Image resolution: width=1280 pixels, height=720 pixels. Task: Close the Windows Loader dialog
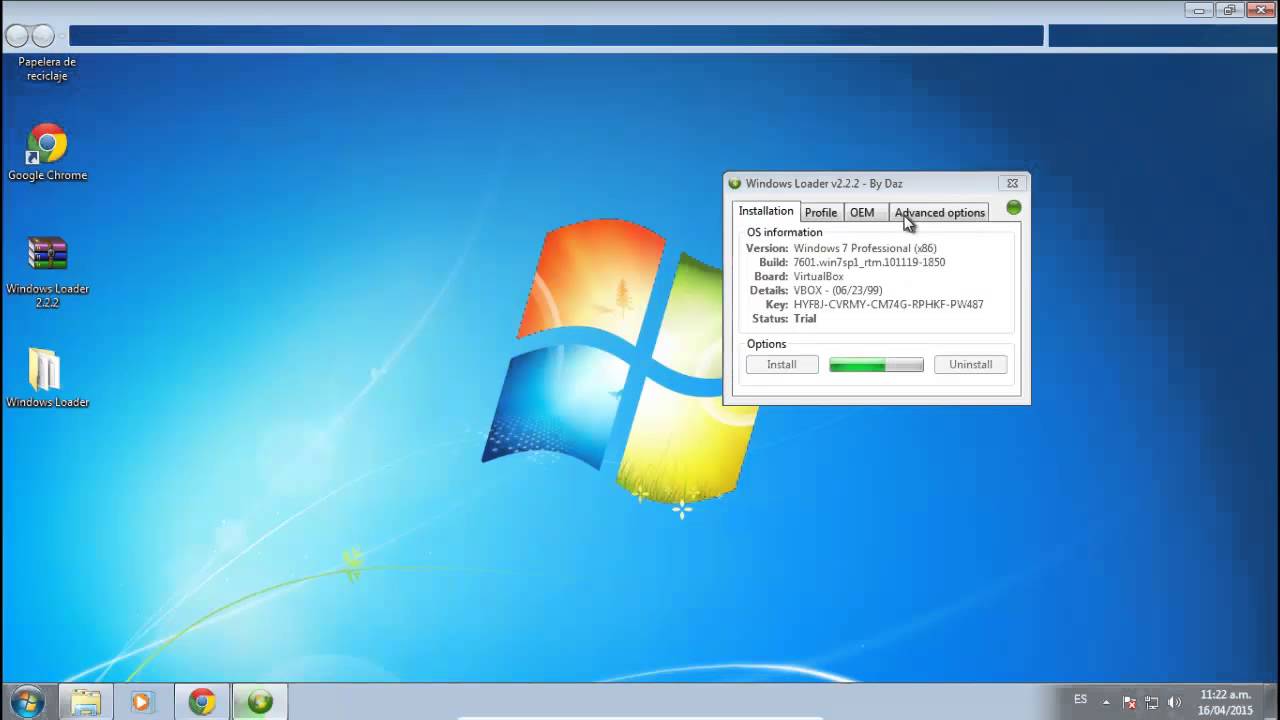pyautogui.click(x=1012, y=184)
